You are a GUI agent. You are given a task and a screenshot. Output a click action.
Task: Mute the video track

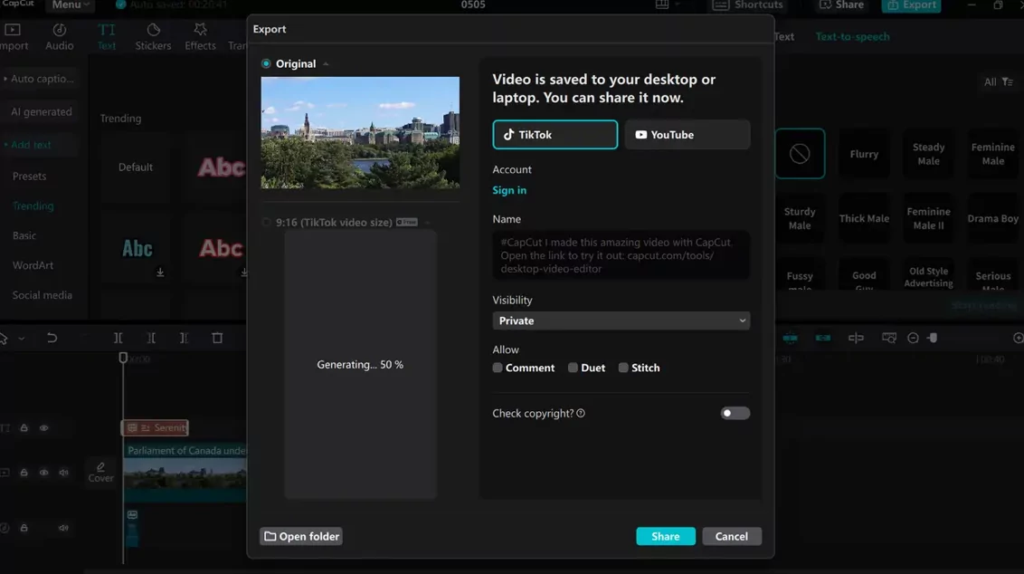(63, 472)
